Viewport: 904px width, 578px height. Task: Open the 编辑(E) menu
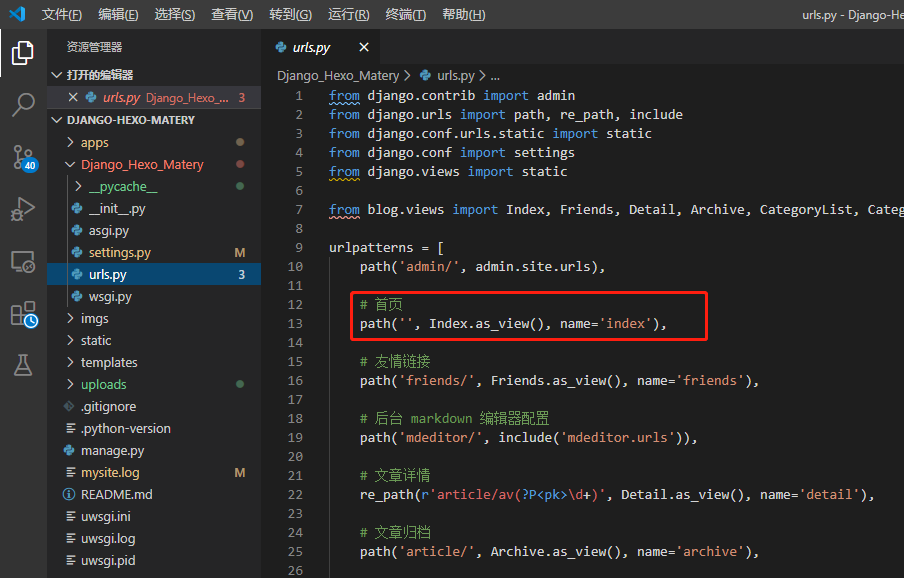click(118, 14)
